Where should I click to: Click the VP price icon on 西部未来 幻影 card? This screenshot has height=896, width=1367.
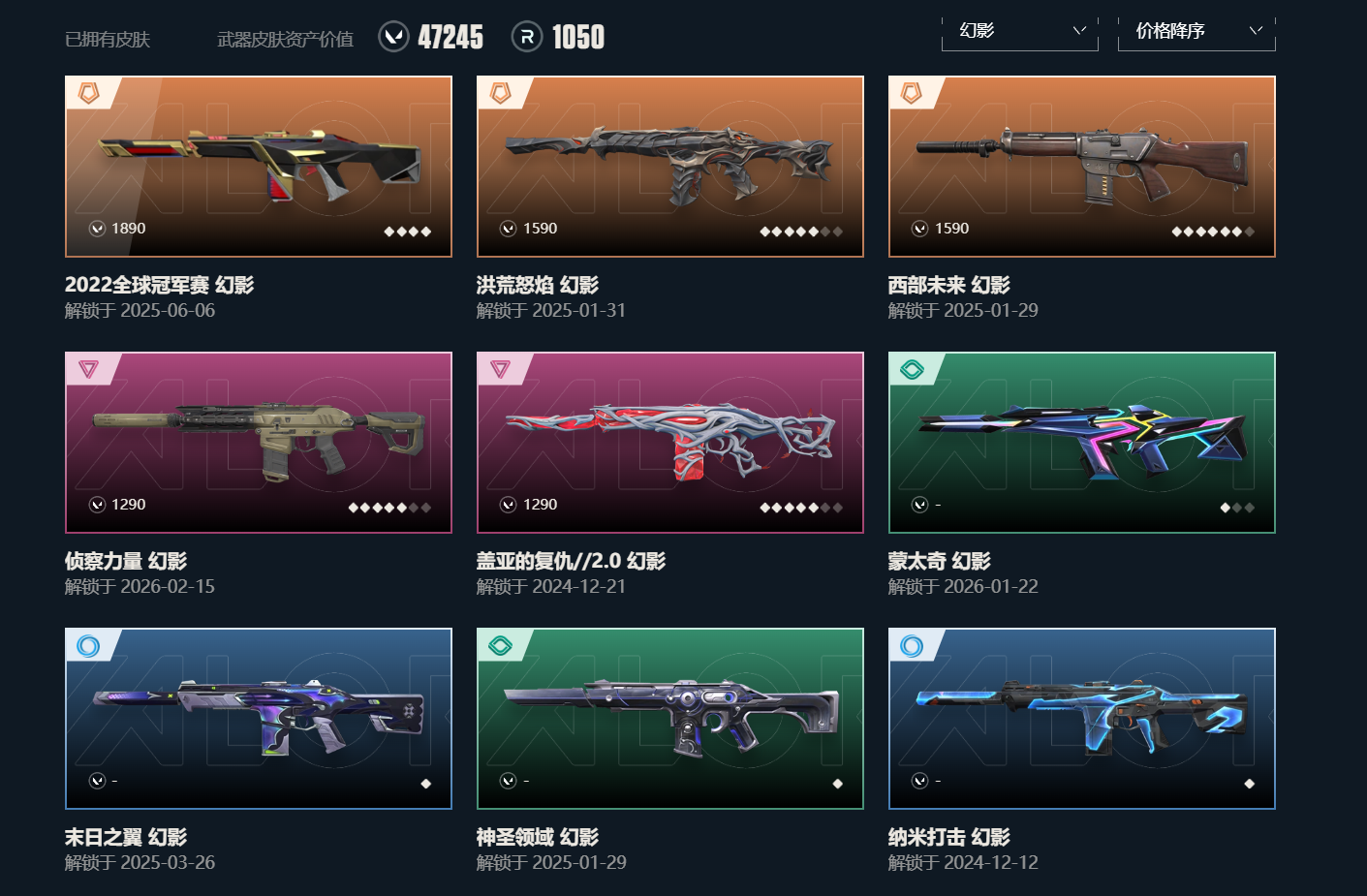pos(920,229)
